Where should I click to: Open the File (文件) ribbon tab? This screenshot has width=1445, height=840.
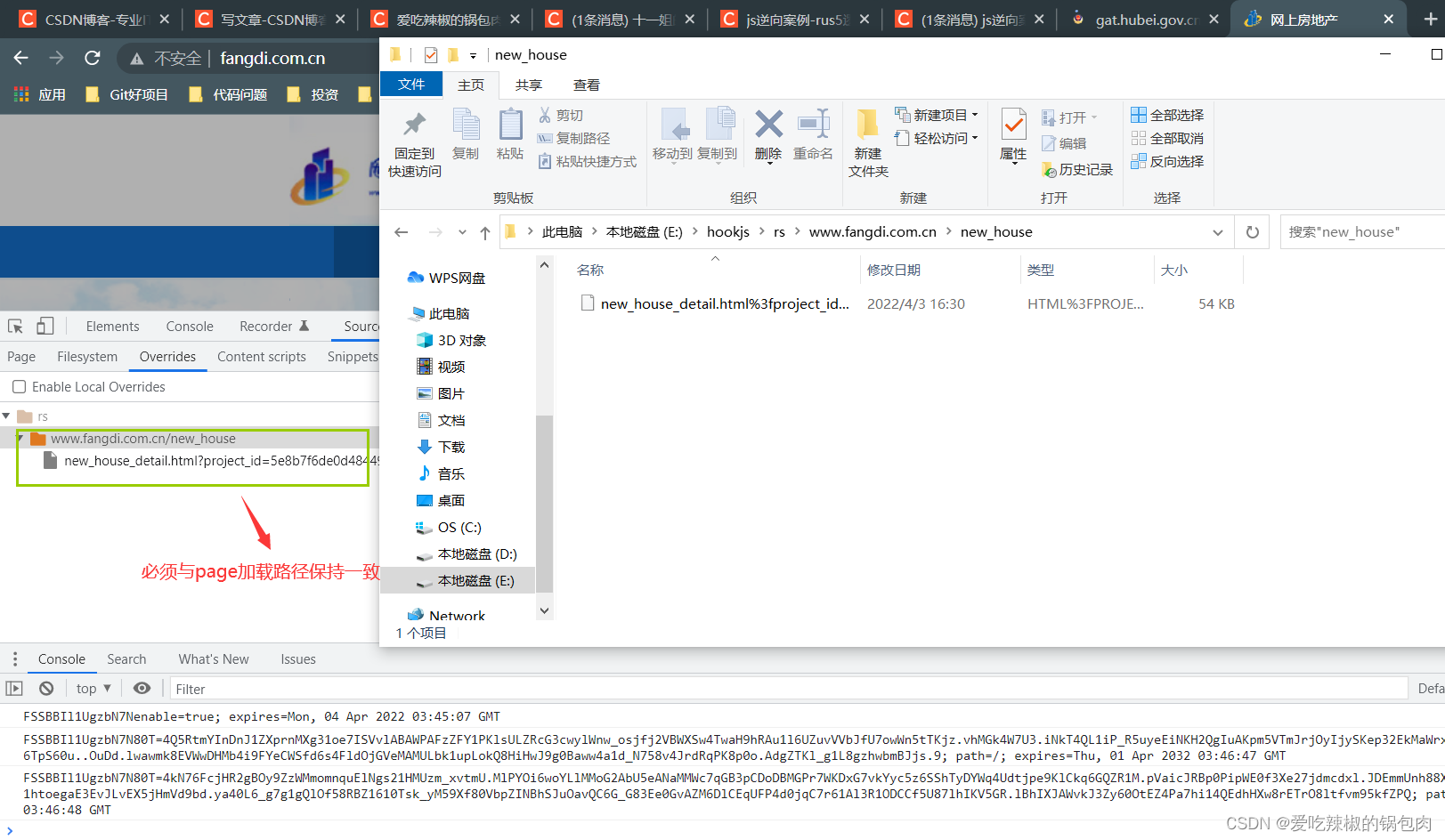(x=411, y=84)
